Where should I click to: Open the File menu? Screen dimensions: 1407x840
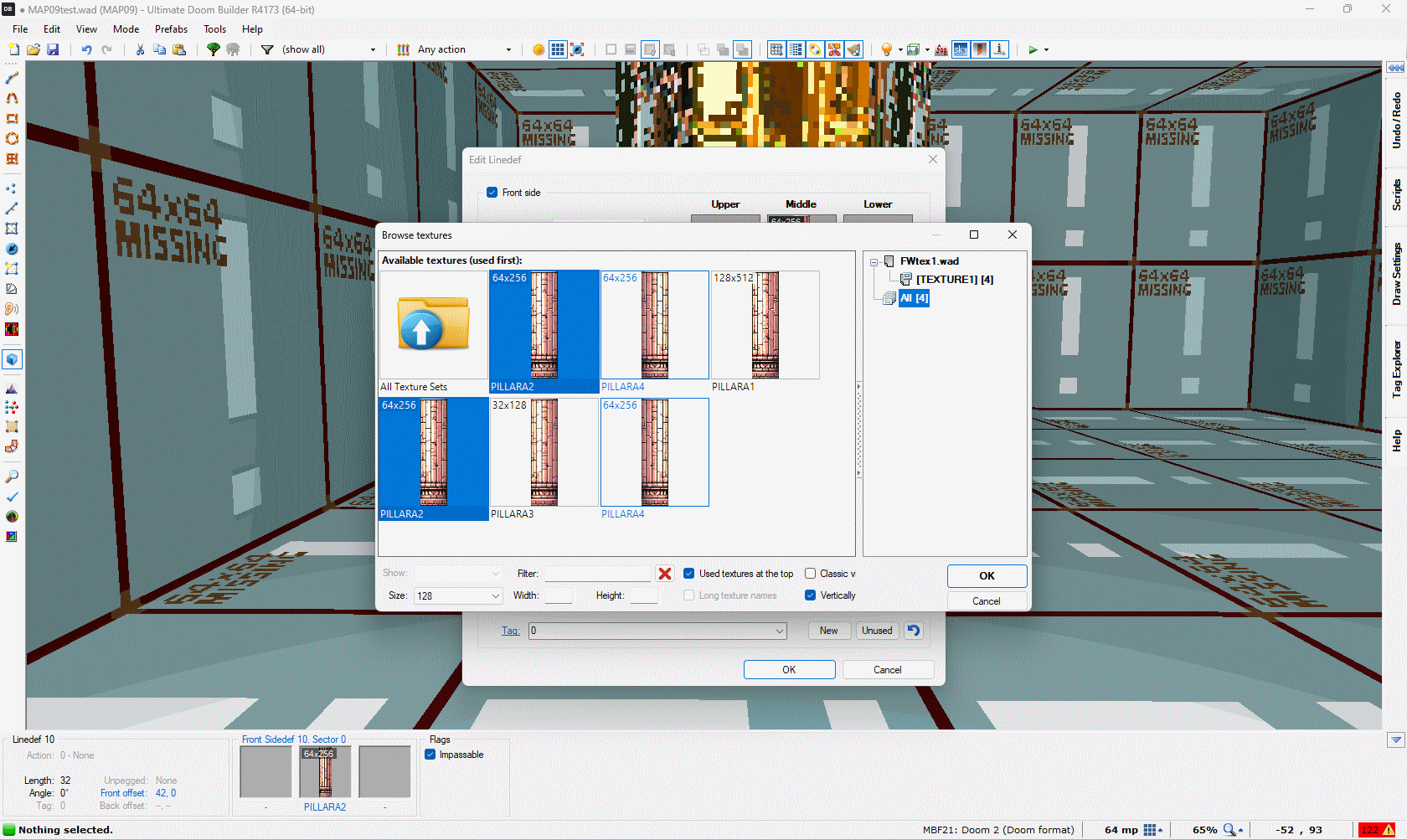[x=20, y=29]
